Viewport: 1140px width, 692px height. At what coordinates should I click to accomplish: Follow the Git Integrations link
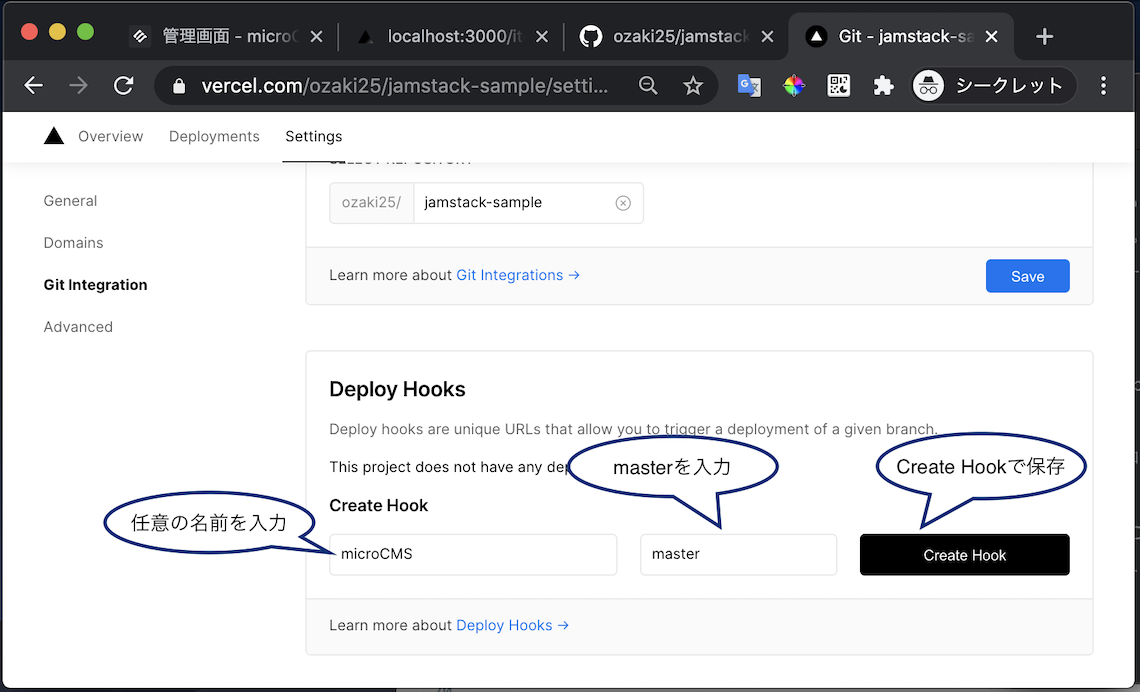[x=518, y=275]
